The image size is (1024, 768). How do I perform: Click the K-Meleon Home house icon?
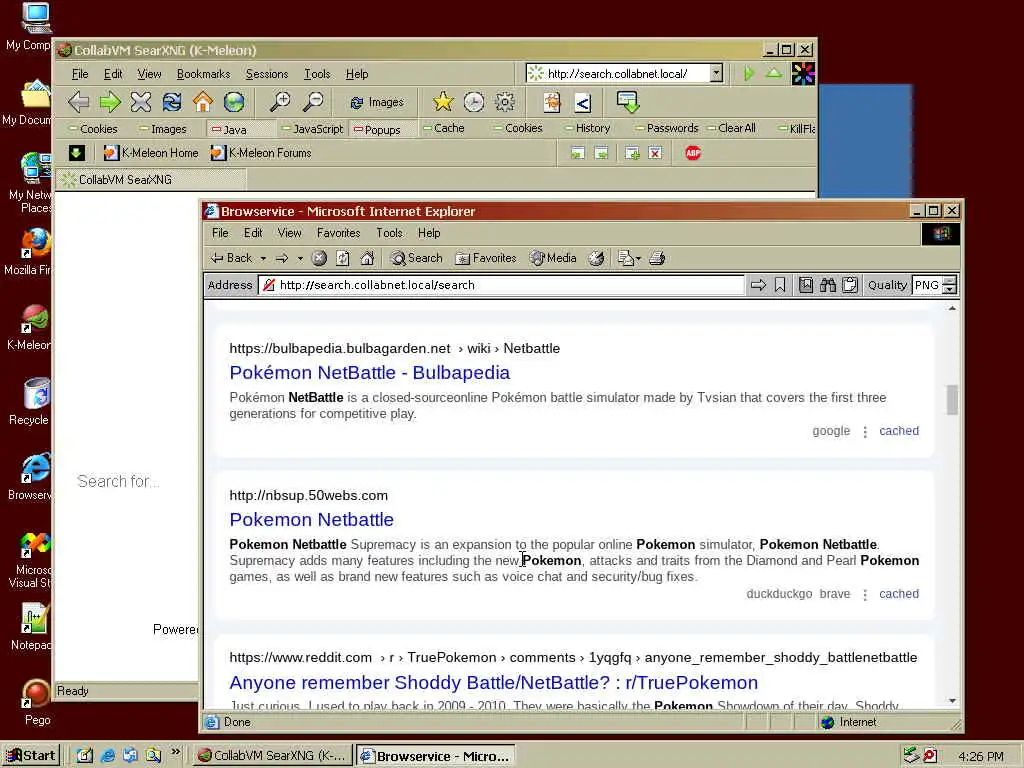pyautogui.click(x=202, y=102)
